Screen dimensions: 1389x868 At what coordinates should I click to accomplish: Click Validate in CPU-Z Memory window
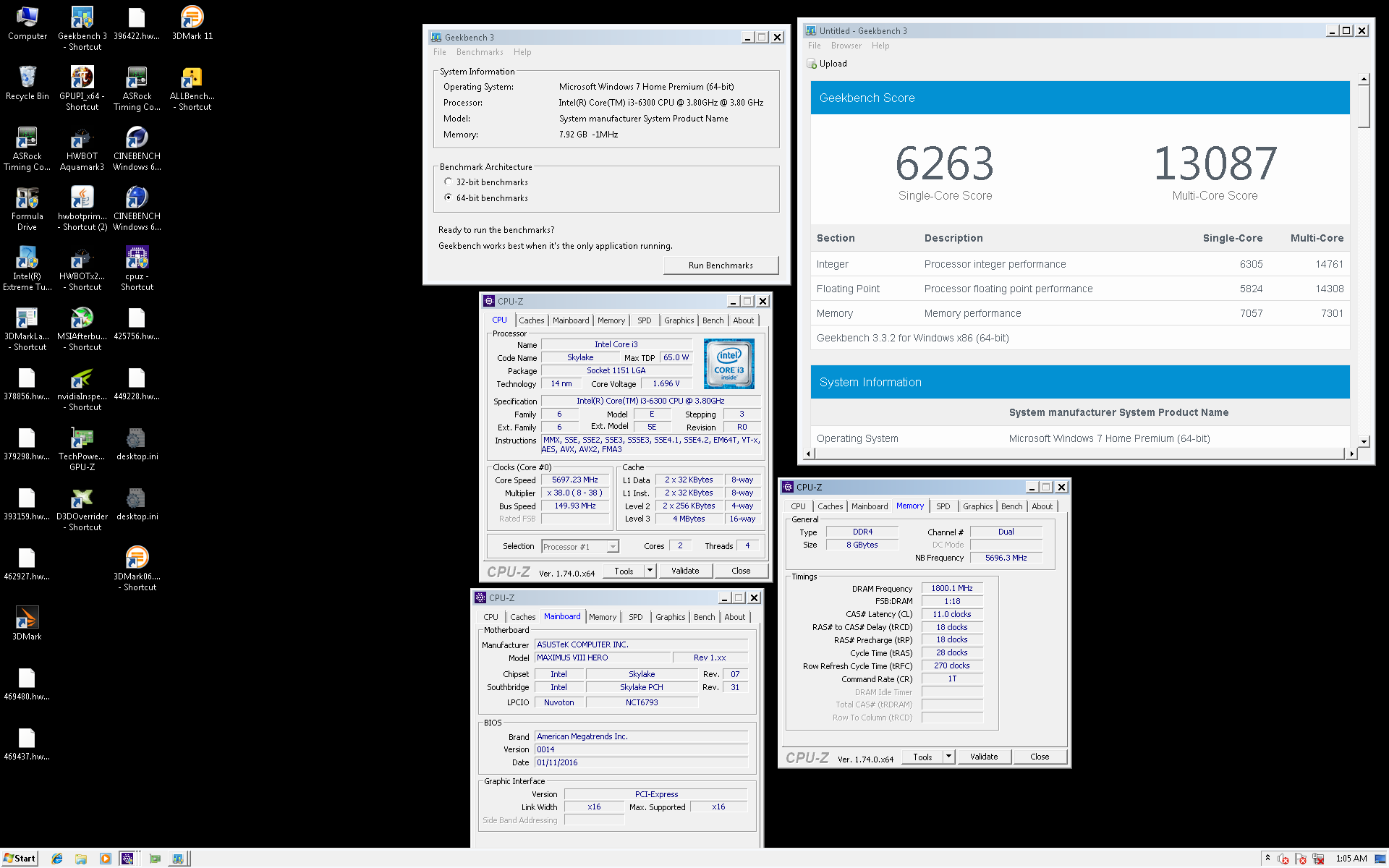coord(984,757)
